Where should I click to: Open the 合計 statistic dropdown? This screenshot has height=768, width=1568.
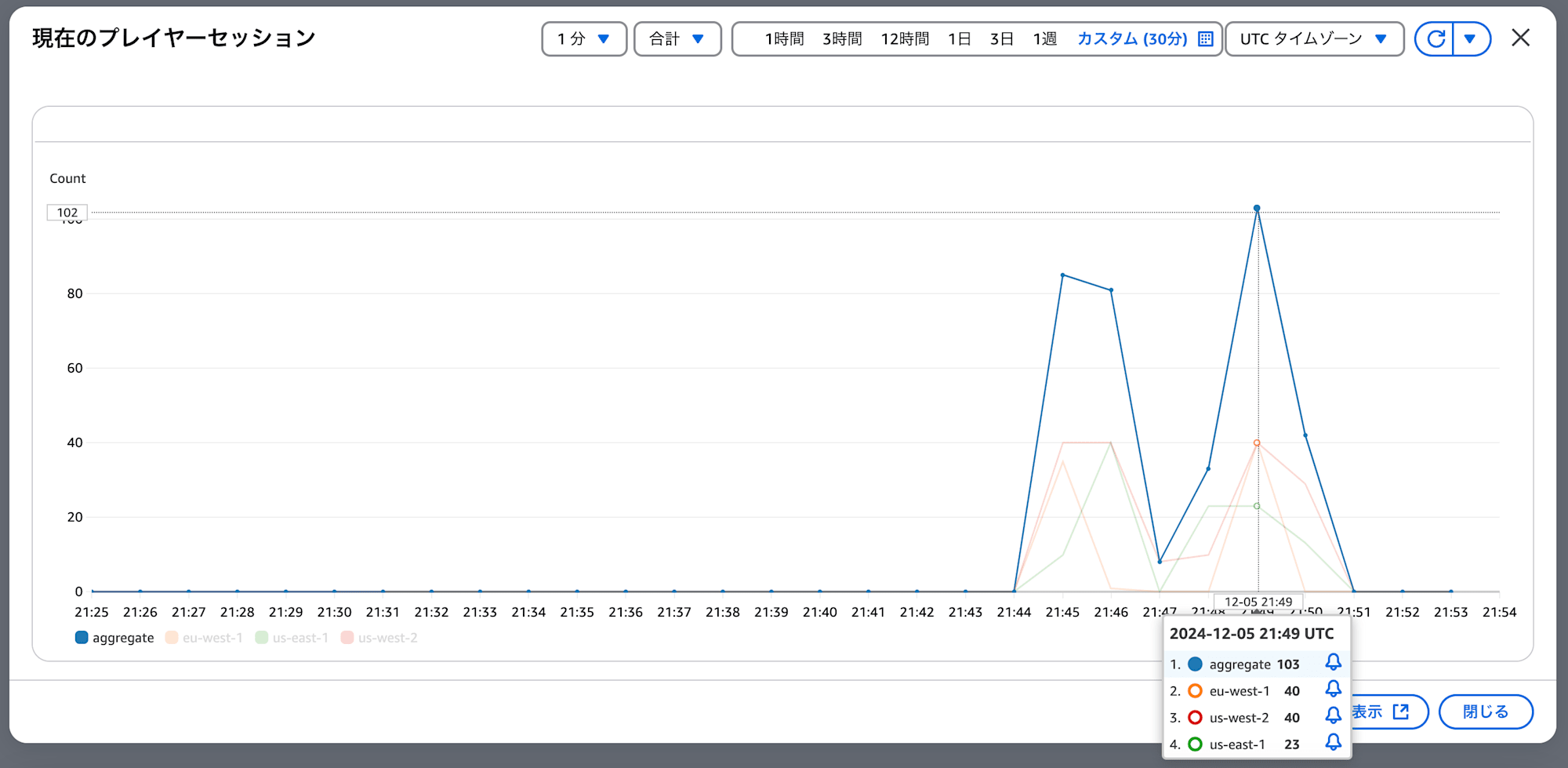coord(677,39)
